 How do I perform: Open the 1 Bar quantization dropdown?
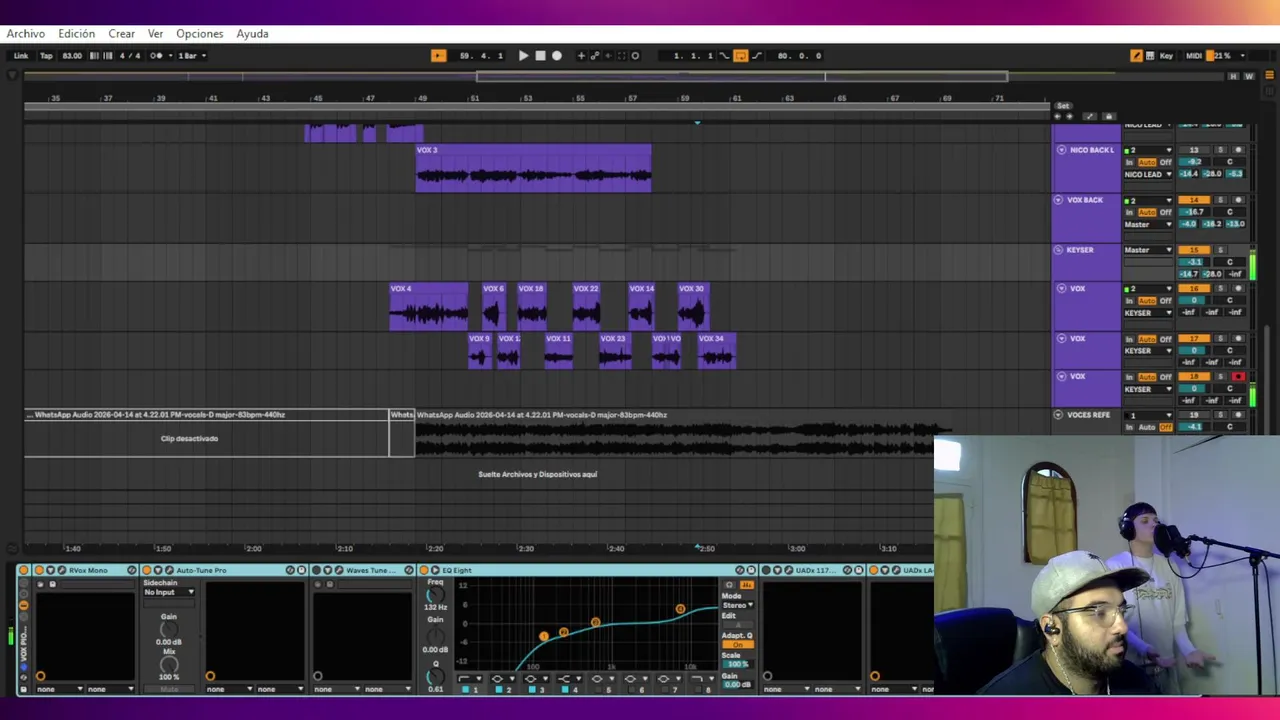click(191, 56)
